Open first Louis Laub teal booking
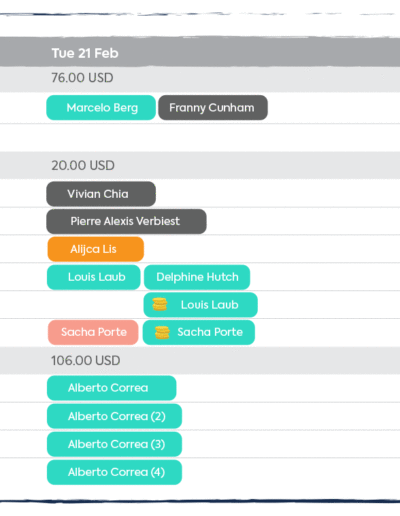Image resolution: width=400 pixels, height=516 pixels. coord(94,277)
